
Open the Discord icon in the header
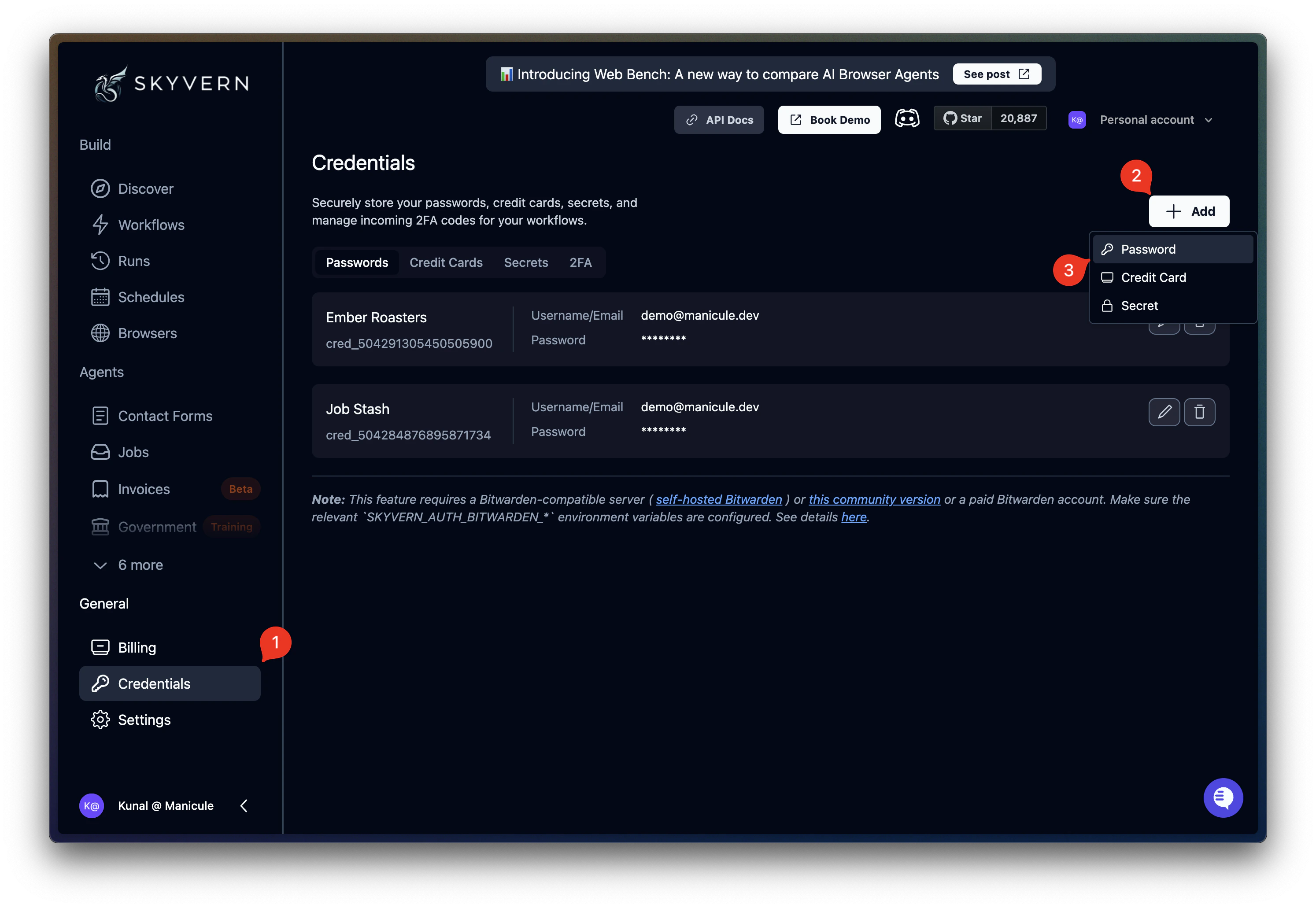907,118
